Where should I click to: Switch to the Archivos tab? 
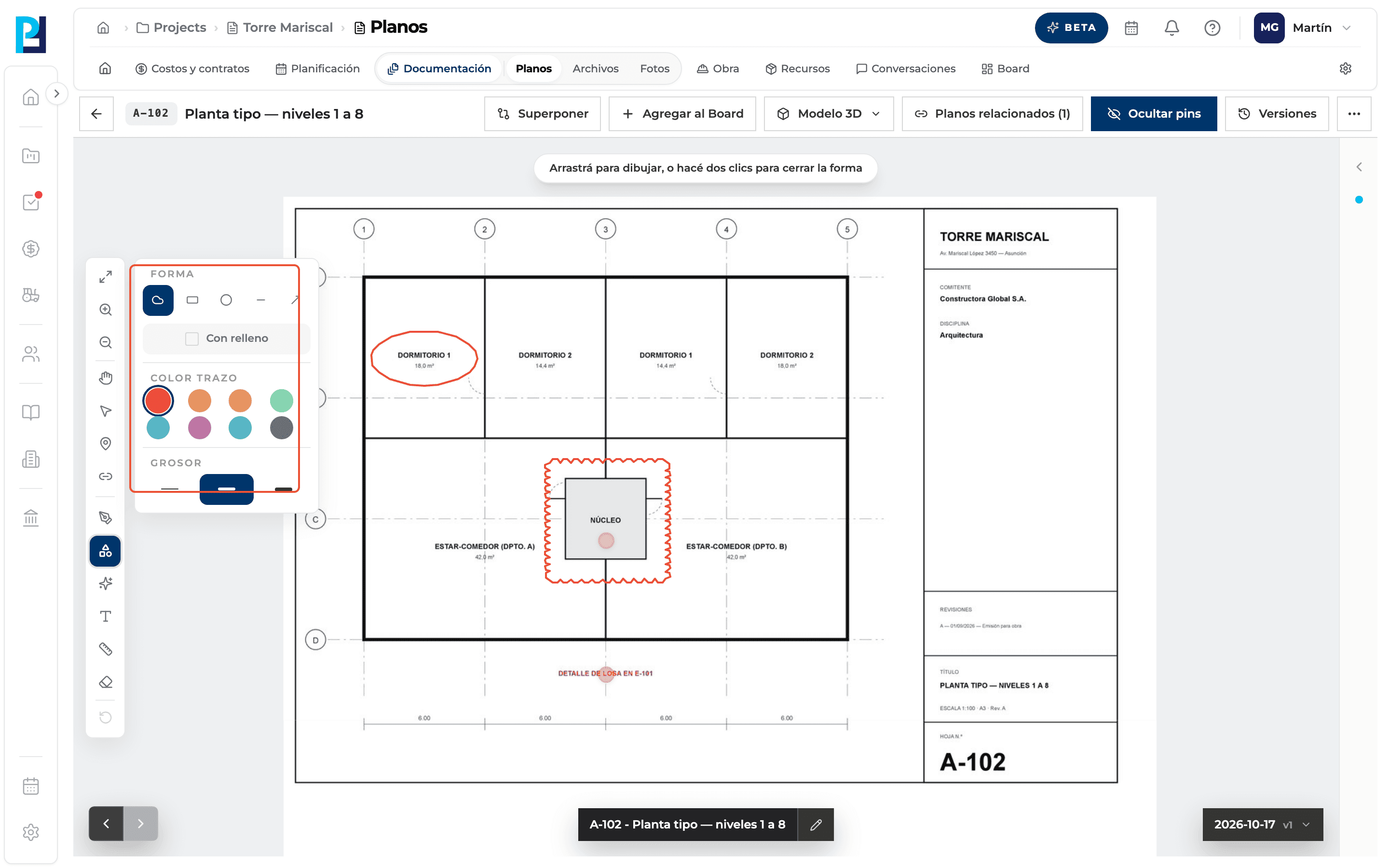click(595, 68)
